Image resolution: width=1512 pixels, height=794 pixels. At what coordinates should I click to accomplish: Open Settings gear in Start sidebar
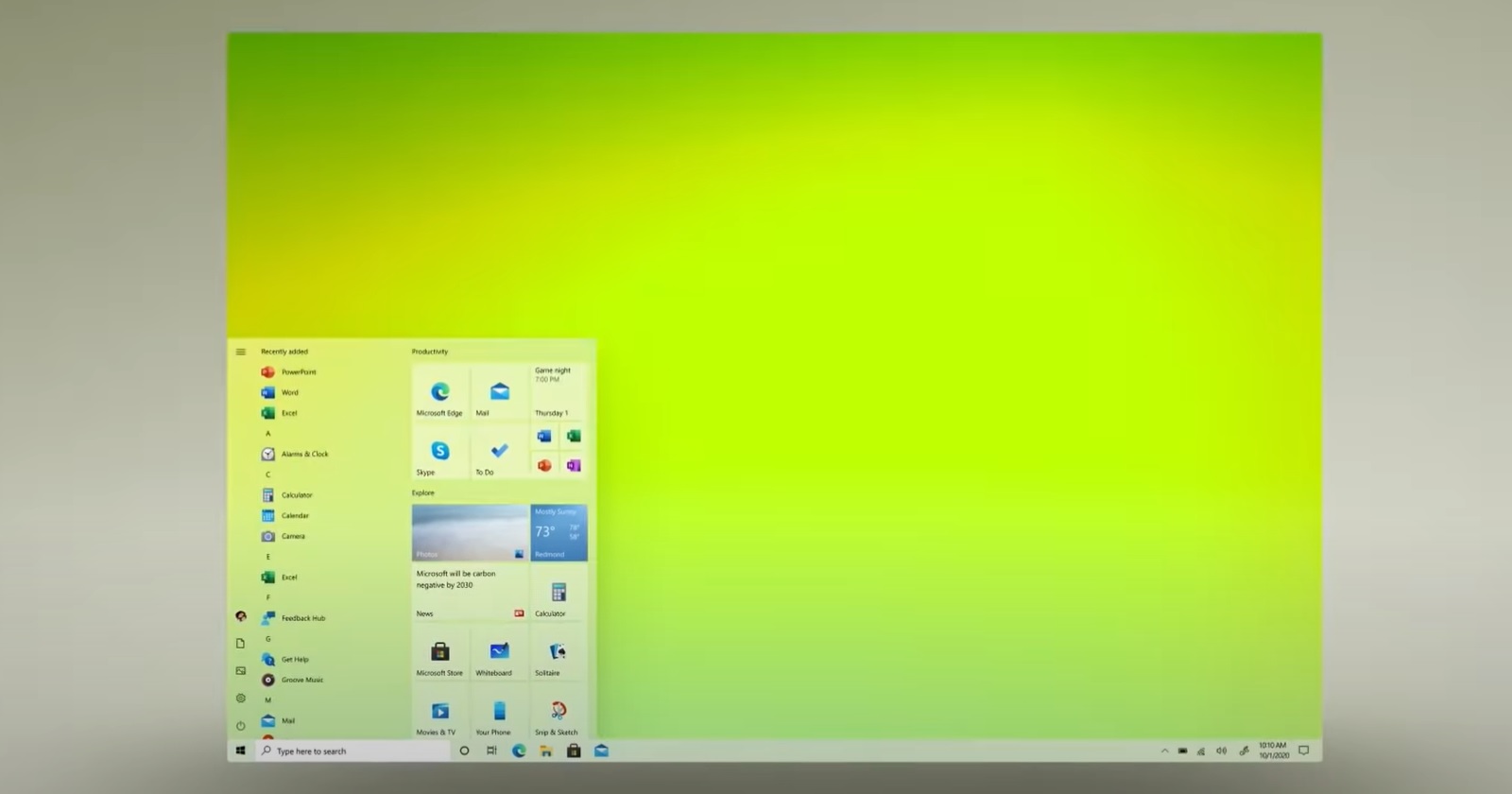[x=241, y=699]
